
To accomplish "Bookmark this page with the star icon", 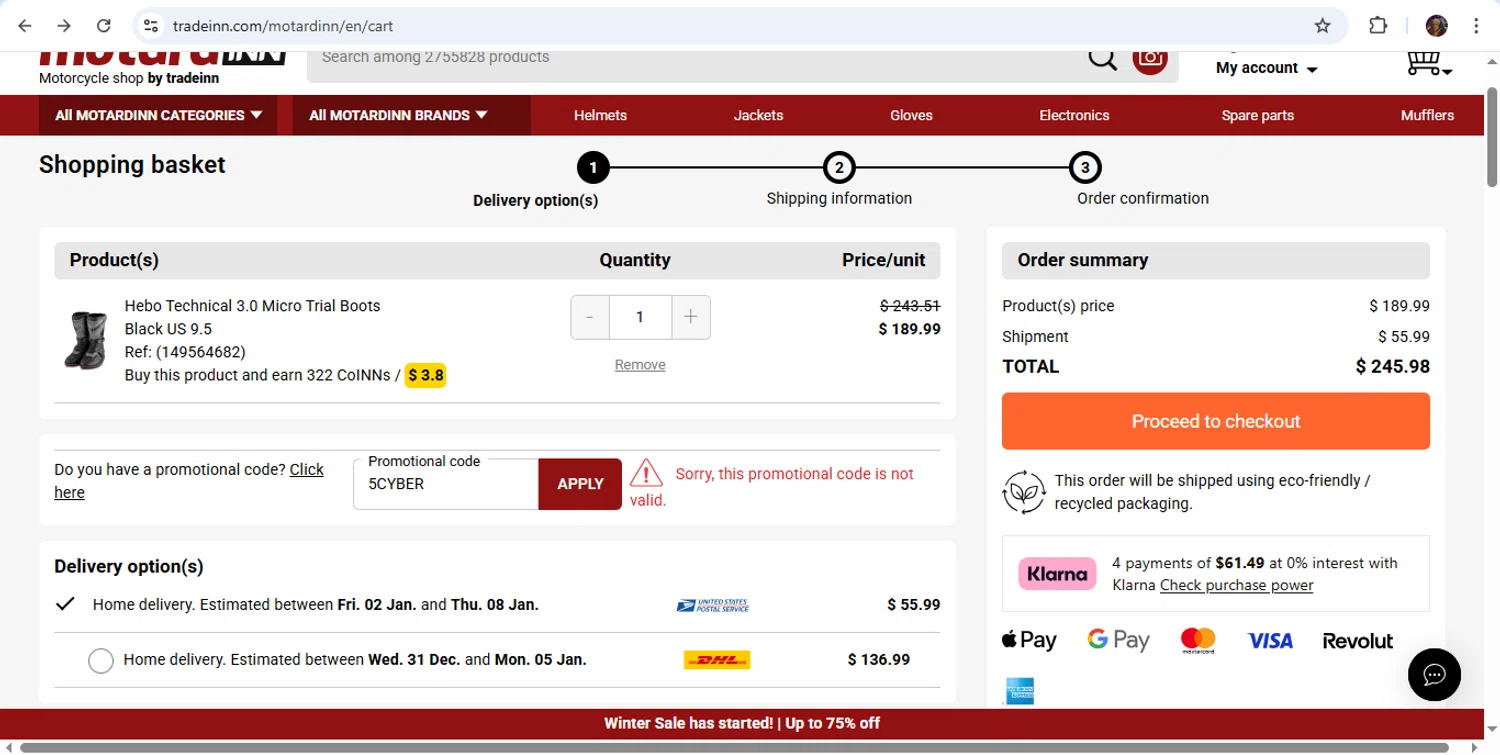I will [x=1322, y=26].
